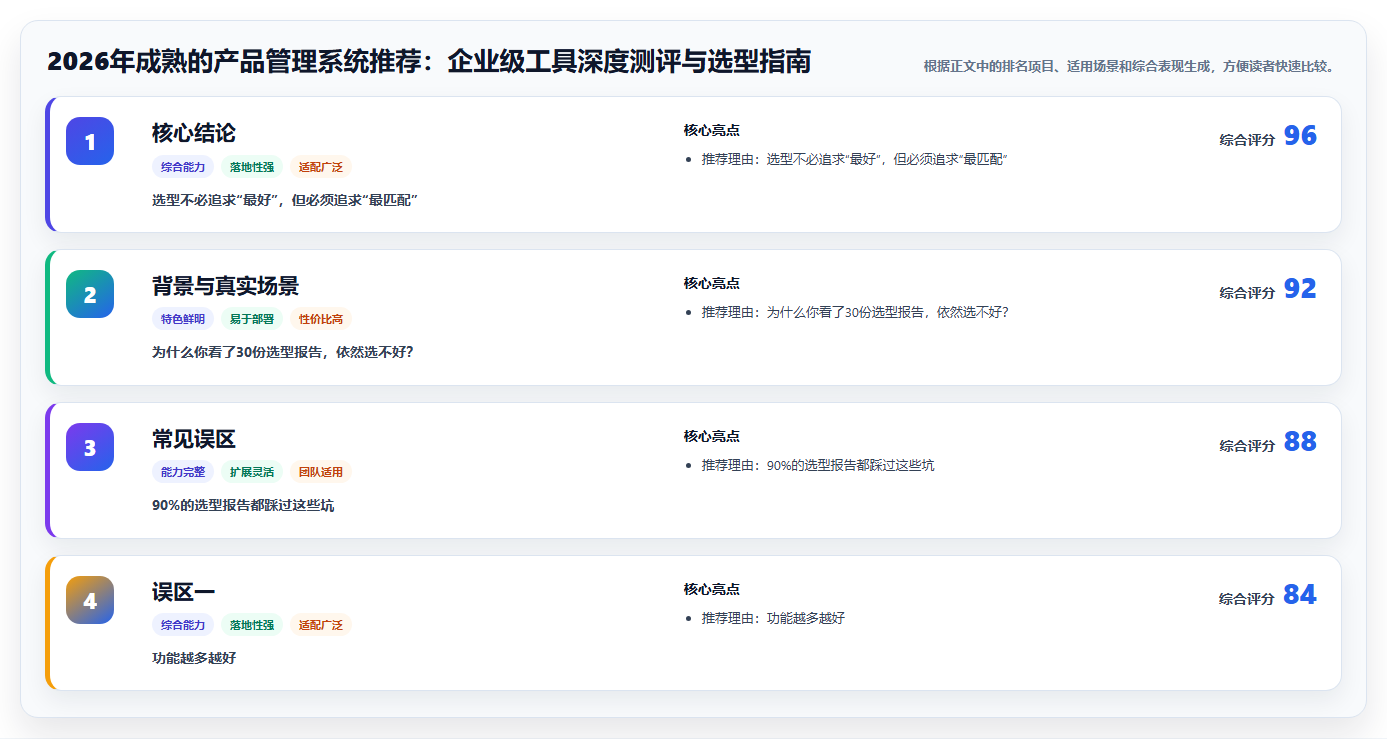Select the 团队适用 tag
This screenshot has height=739, width=1387.
[x=321, y=473]
